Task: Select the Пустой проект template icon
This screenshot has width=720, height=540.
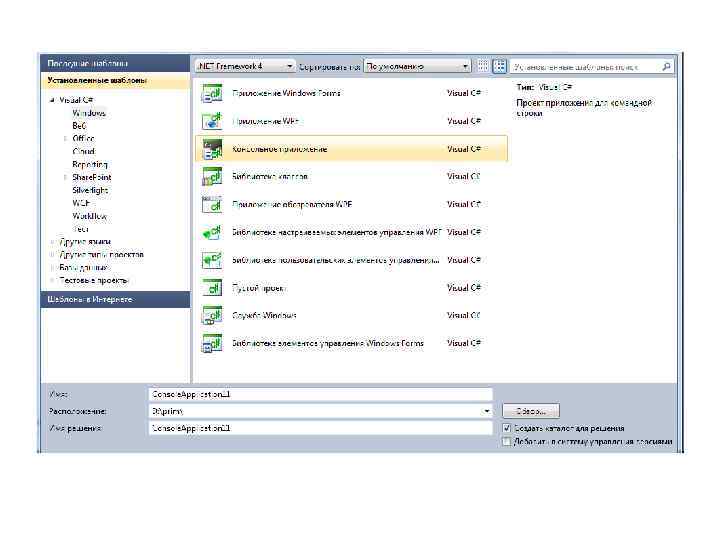Action: pyautogui.click(x=212, y=288)
